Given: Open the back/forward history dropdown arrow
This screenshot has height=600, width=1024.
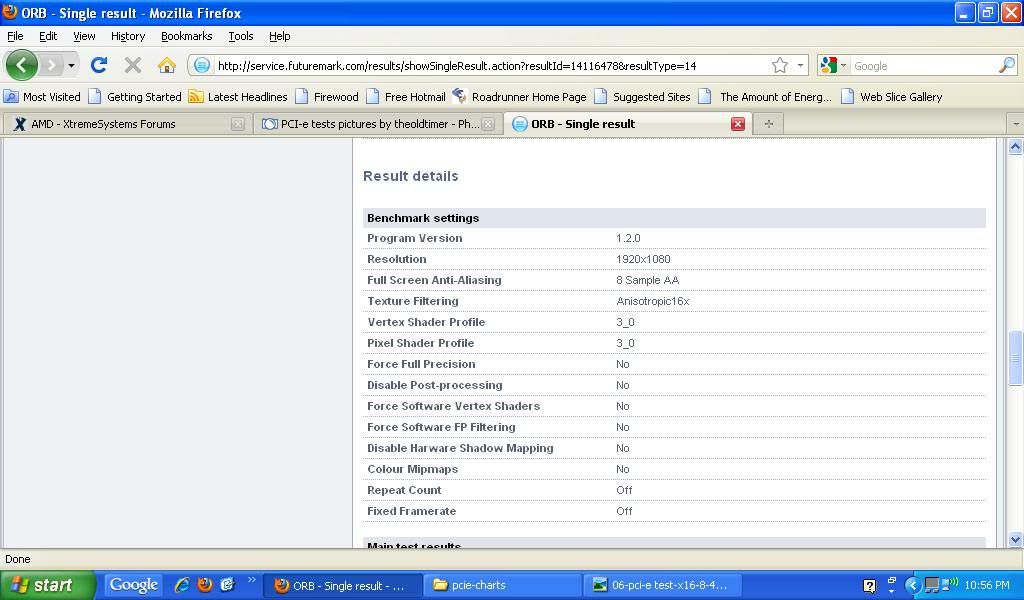Looking at the screenshot, I should coord(71,65).
